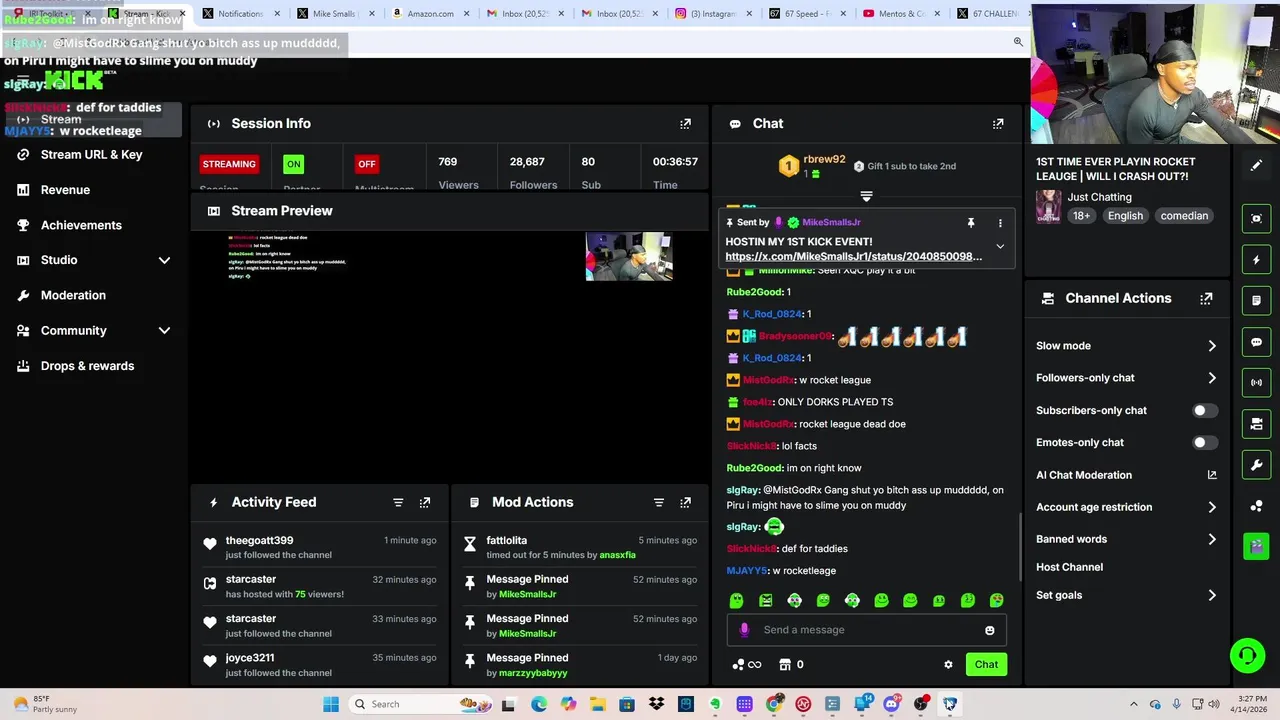Click the green headset support button

pyautogui.click(x=1247, y=656)
